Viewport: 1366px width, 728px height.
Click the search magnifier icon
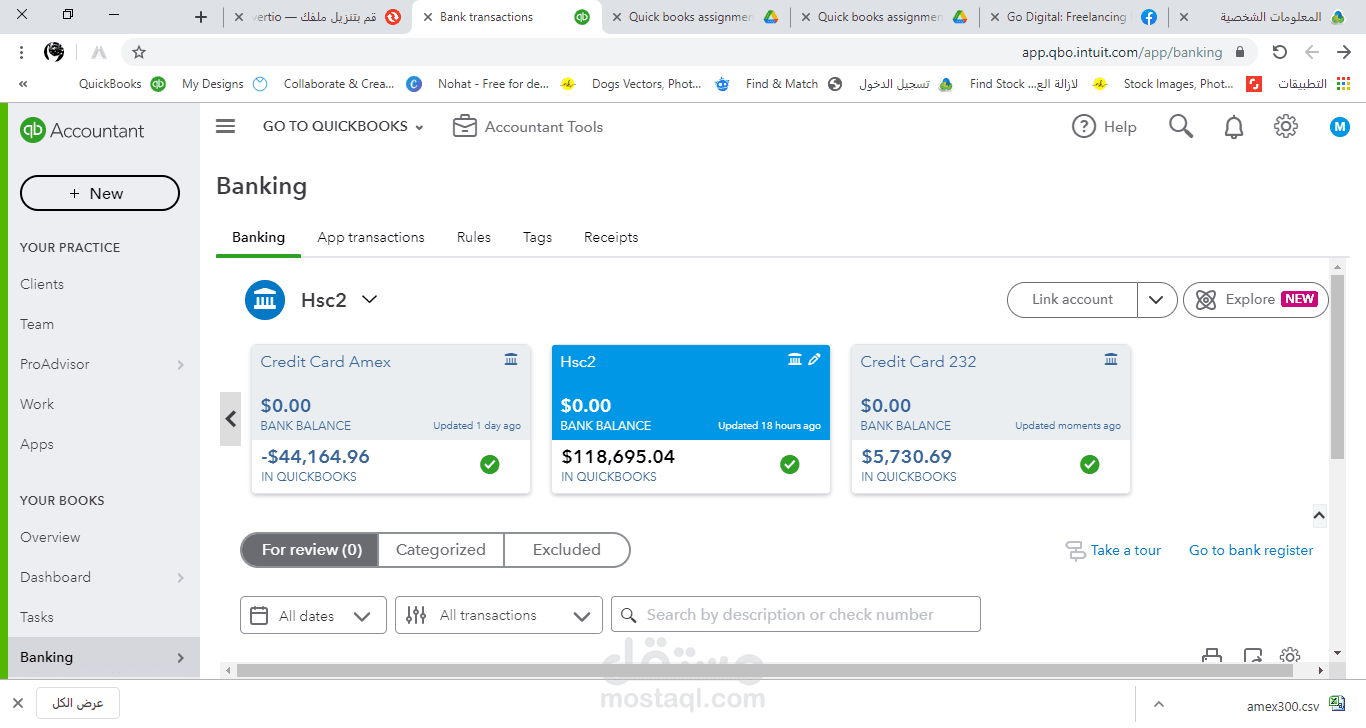[1181, 126]
